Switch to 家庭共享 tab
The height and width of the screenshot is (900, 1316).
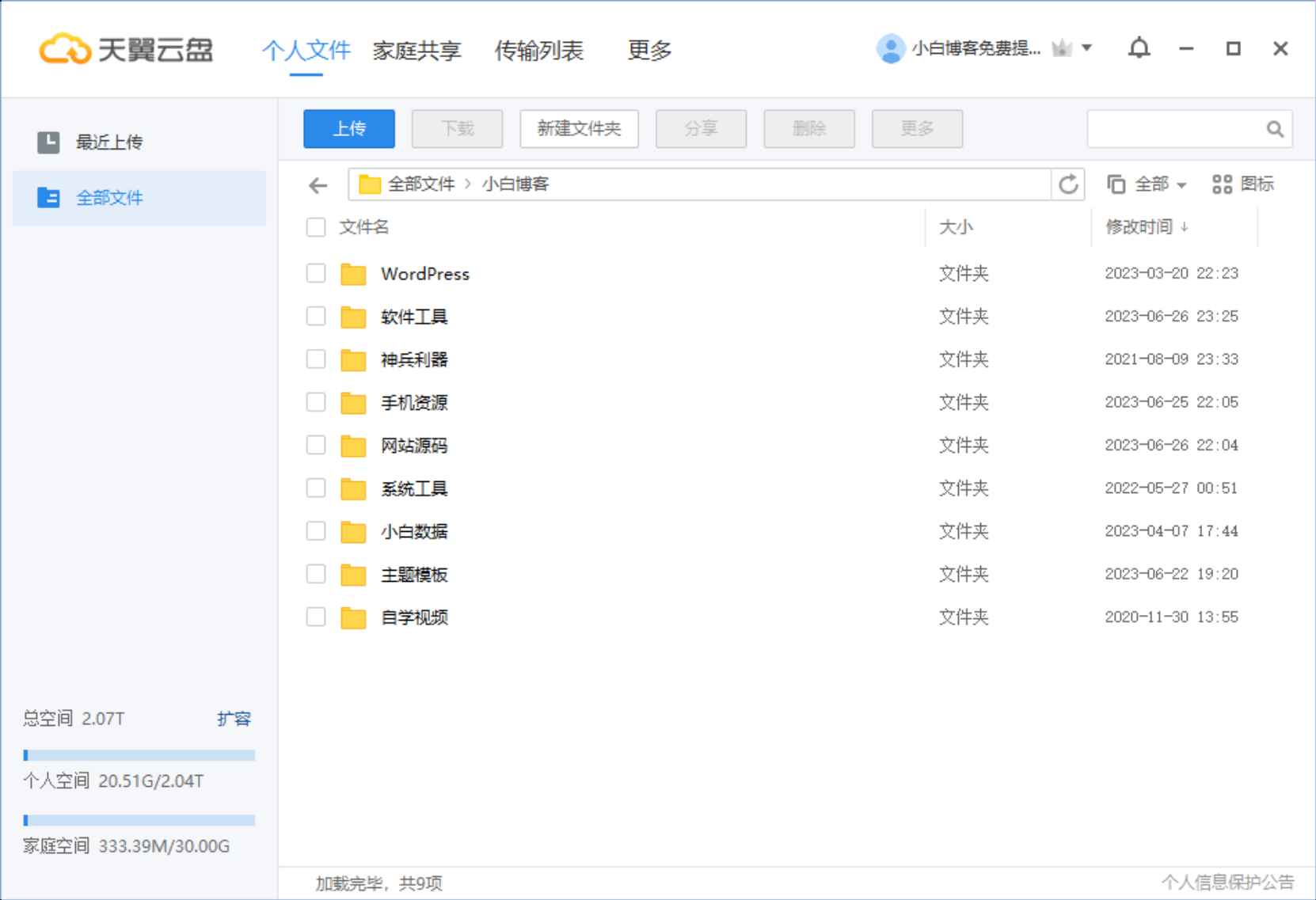coord(416,51)
